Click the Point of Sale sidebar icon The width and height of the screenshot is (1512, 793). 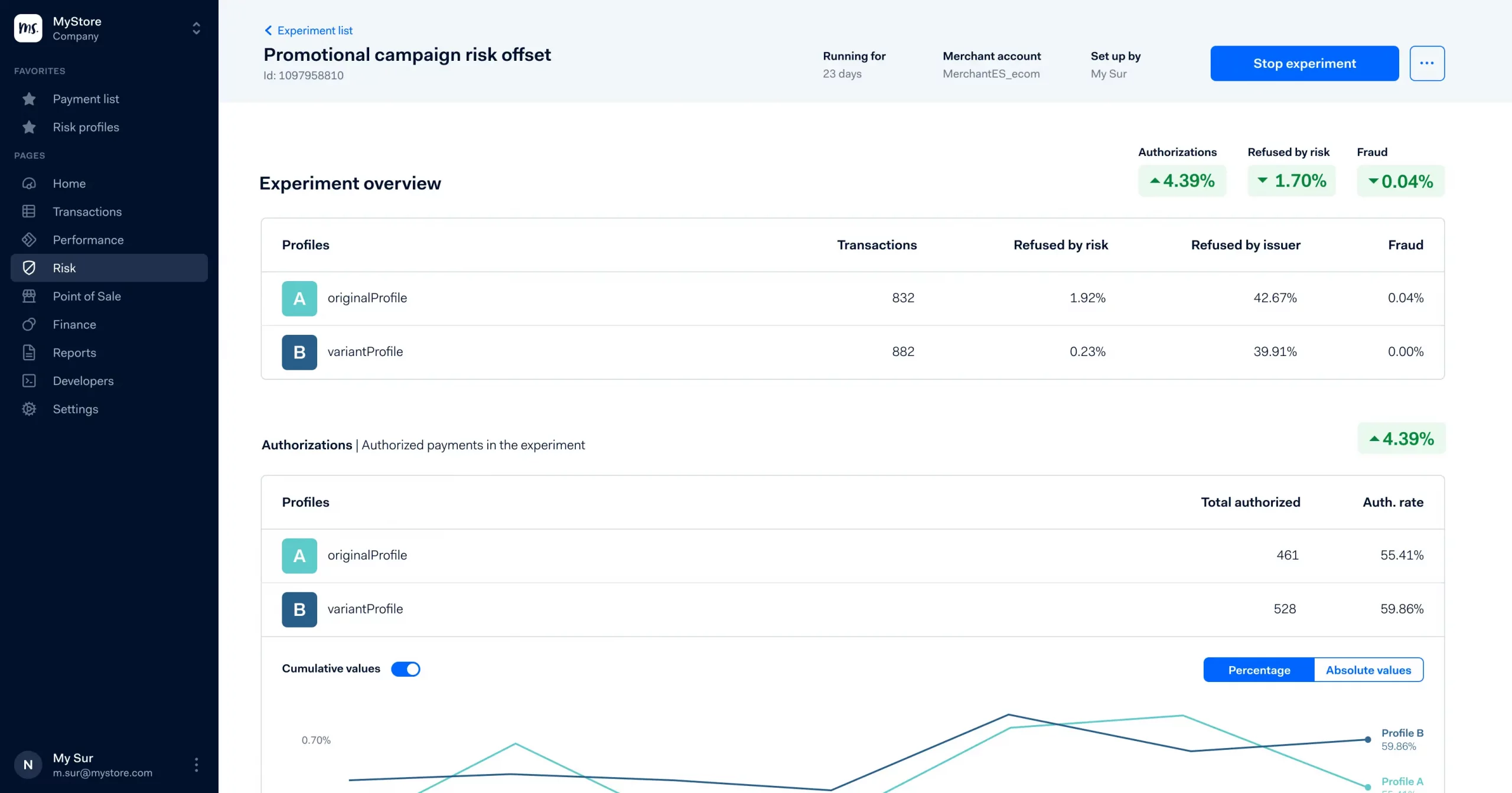coord(29,296)
